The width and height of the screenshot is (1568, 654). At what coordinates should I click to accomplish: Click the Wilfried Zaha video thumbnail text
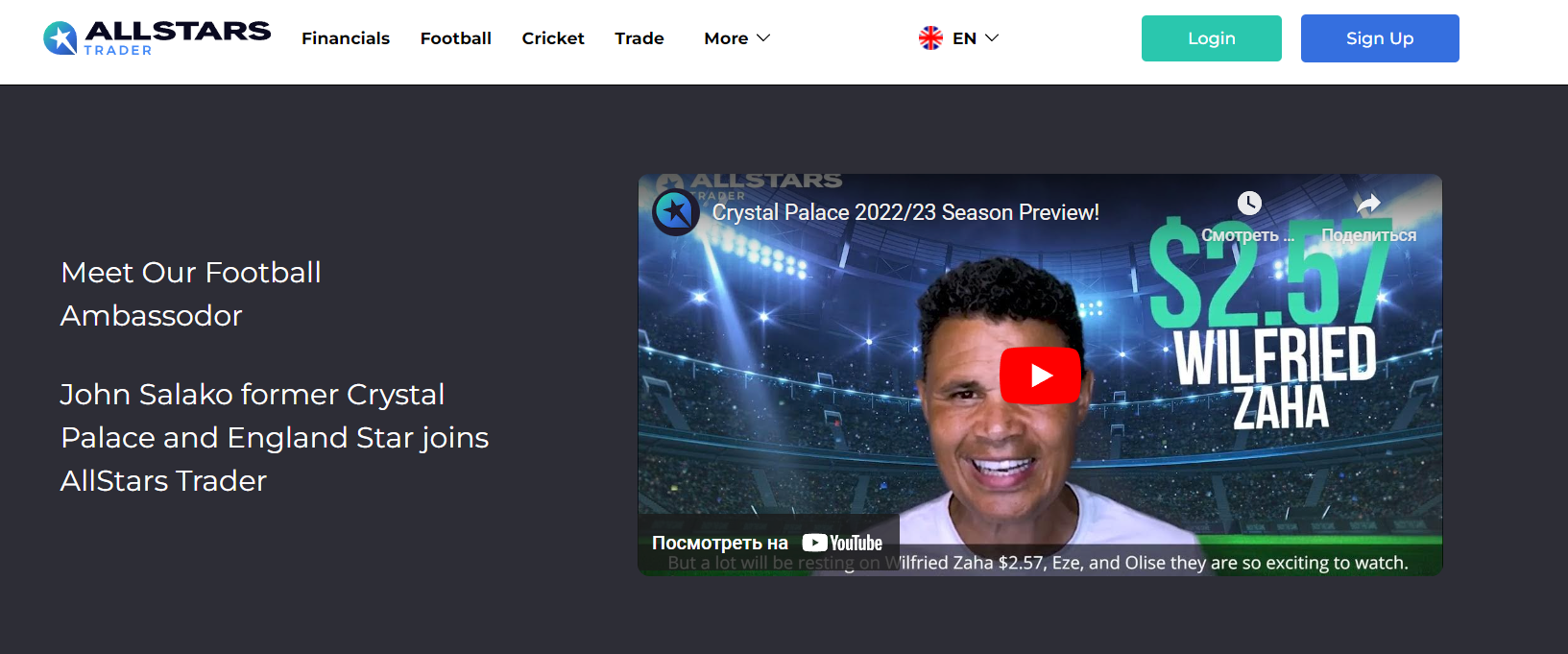tap(1276, 377)
